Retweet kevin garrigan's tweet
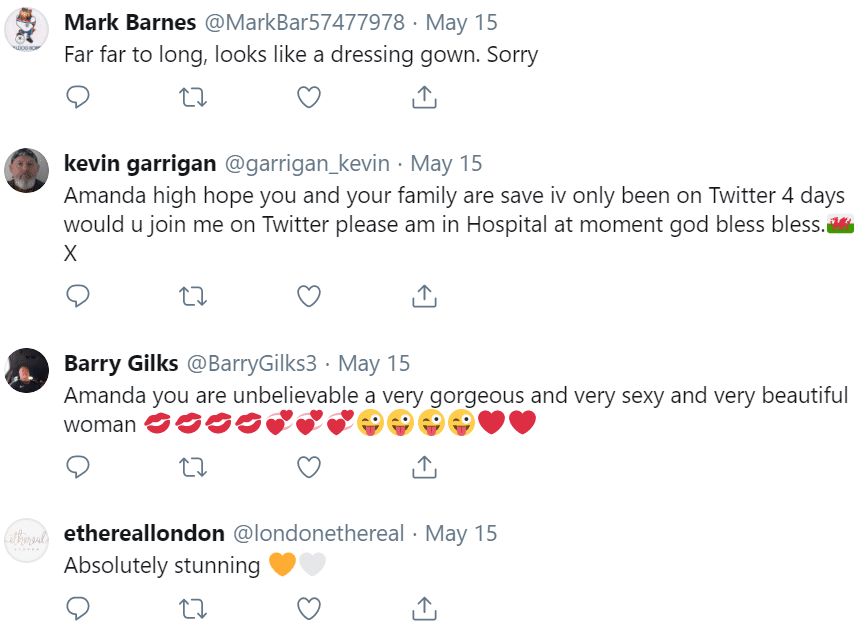 [x=193, y=297]
